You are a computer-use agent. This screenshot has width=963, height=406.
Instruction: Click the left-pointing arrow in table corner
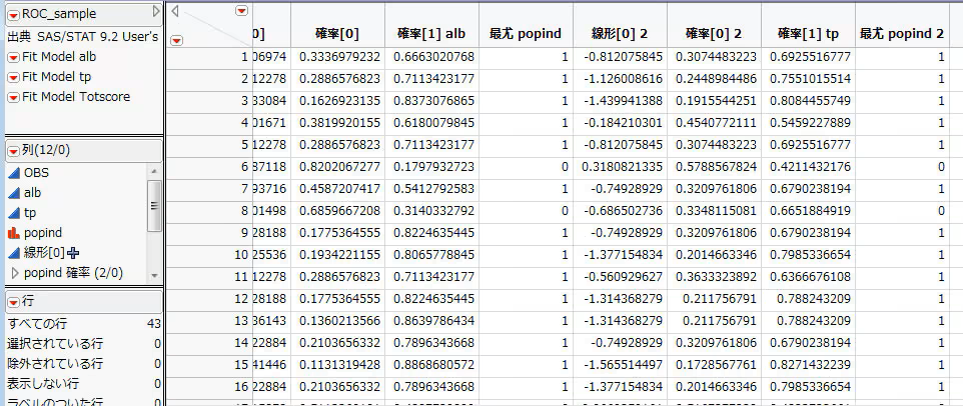(x=175, y=11)
